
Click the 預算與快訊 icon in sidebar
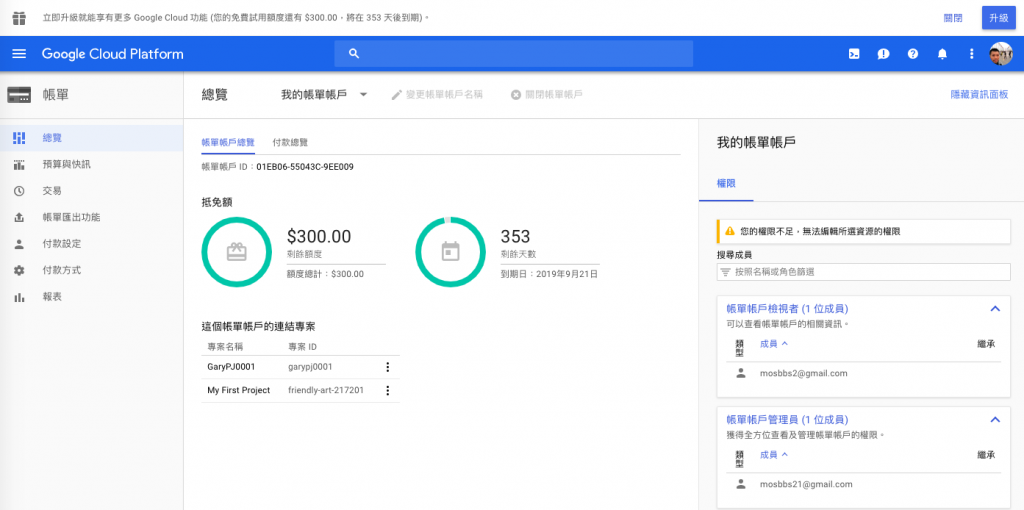click(19, 165)
